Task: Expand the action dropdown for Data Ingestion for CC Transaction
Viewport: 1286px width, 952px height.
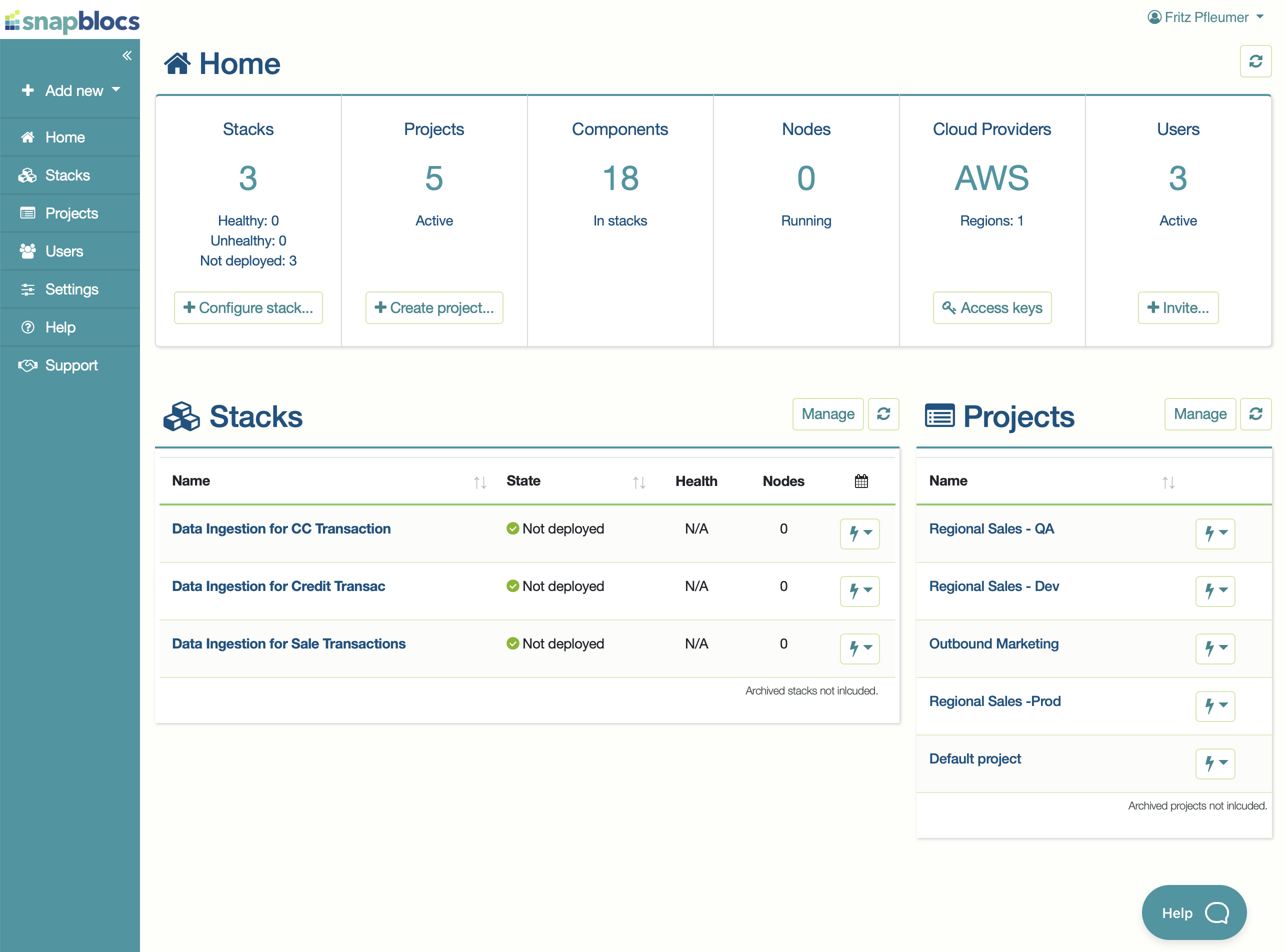Action: (860, 533)
